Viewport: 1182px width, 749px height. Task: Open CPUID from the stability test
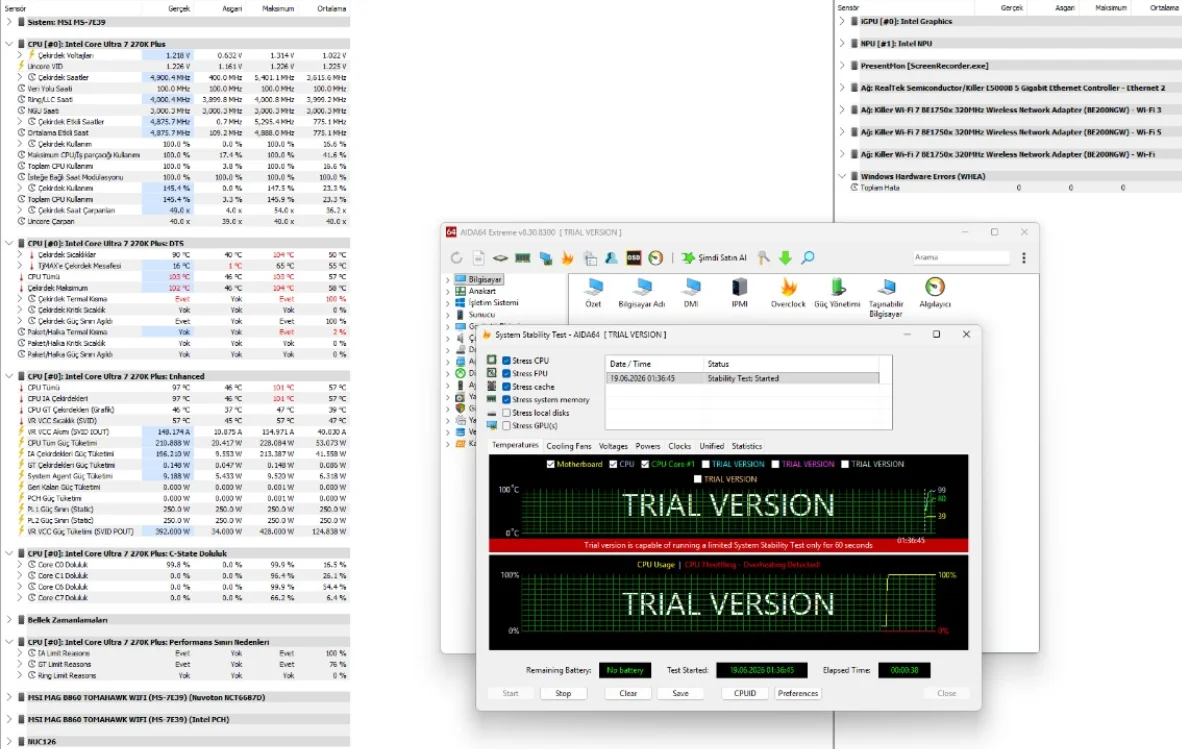click(x=745, y=693)
